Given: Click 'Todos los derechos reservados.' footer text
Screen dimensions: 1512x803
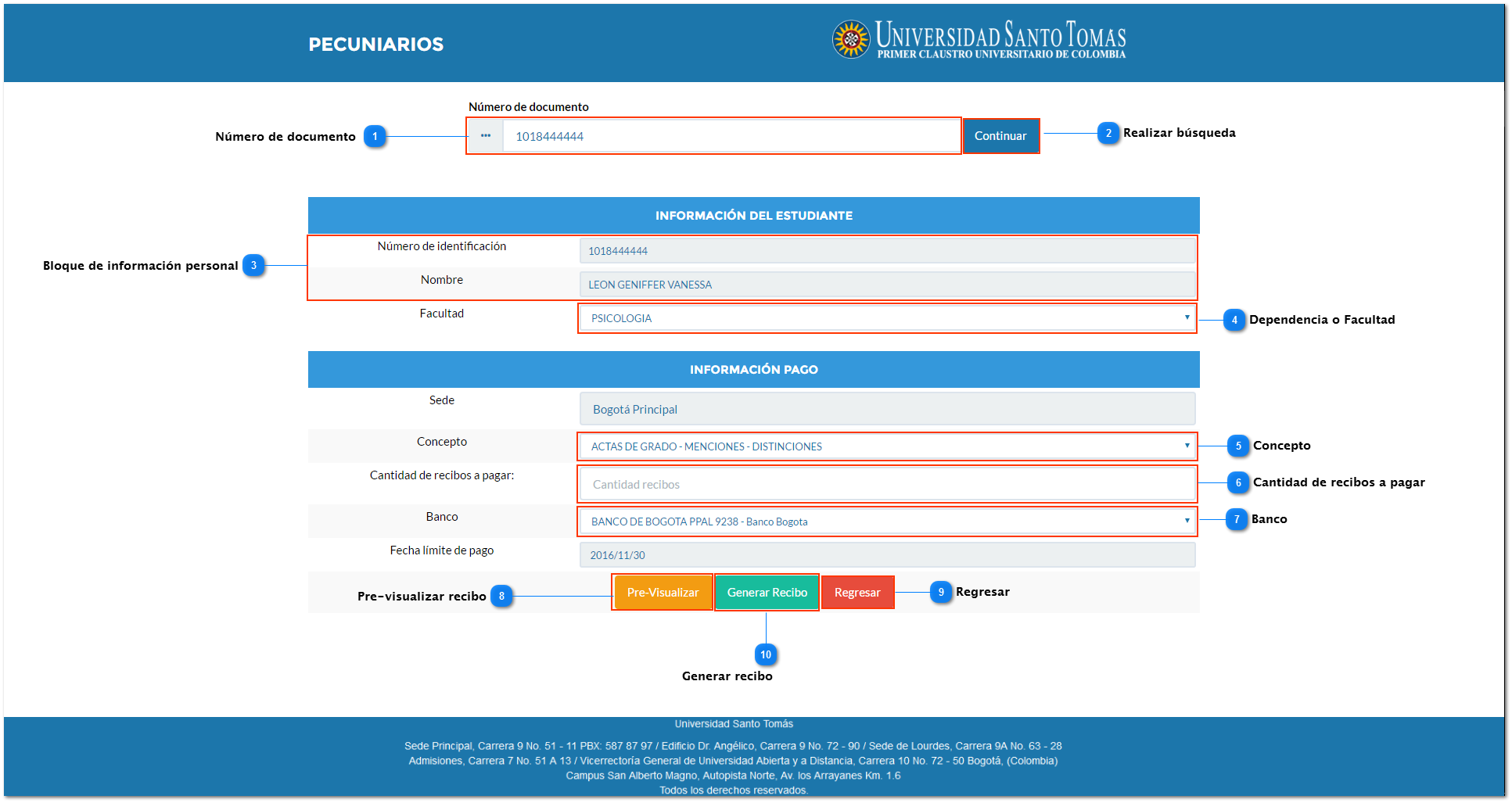Looking at the screenshot, I should point(734,790).
